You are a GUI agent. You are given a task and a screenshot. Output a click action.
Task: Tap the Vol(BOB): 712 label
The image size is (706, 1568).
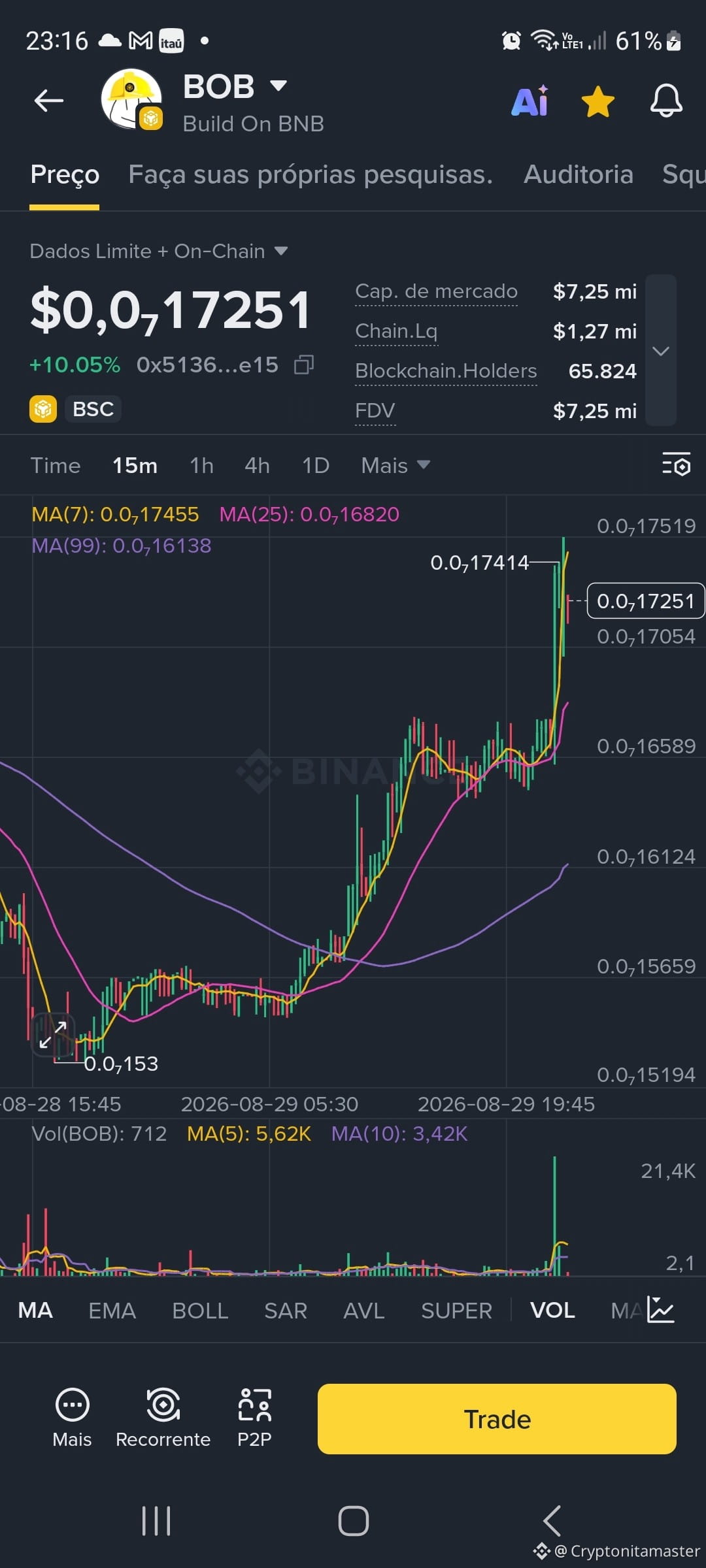coord(99,1134)
